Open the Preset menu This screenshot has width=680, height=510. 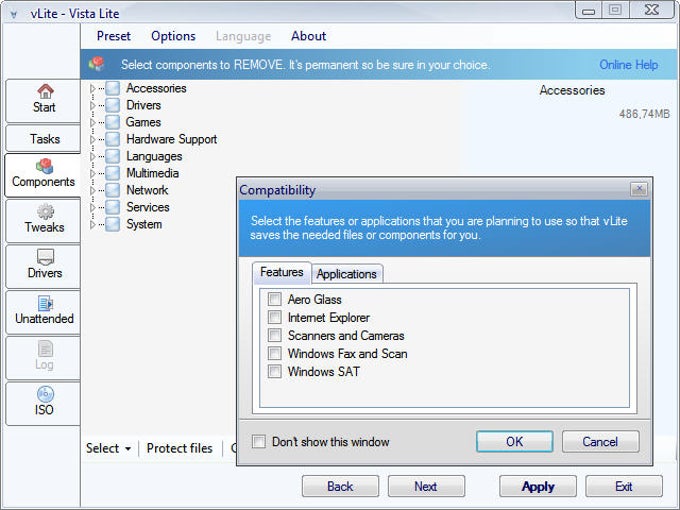pos(114,36)
